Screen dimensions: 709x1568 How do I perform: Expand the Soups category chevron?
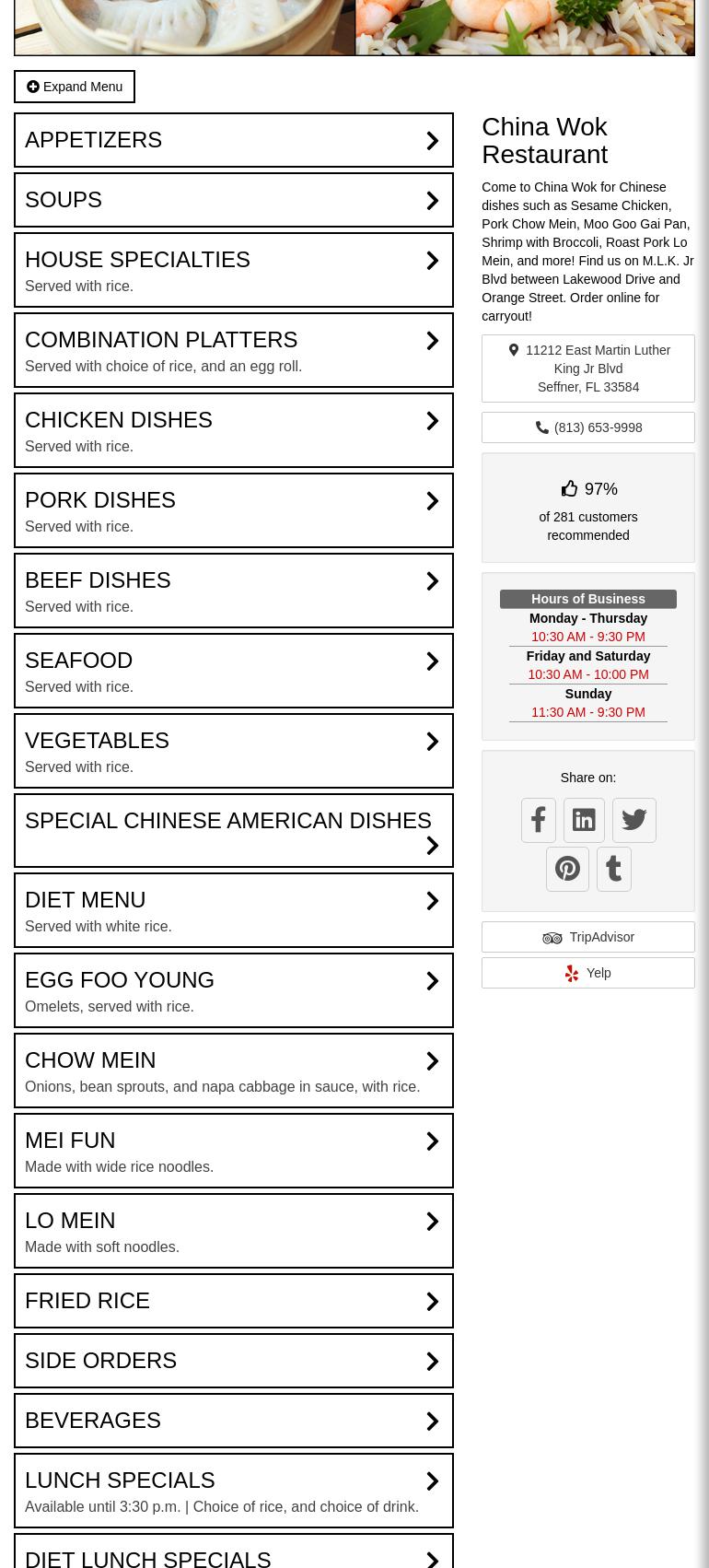tap(432, 201)
